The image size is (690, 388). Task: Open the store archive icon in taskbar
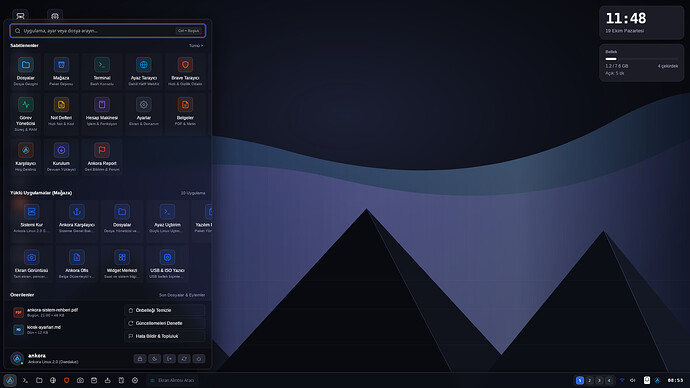pyautogui.click(x=94, y=381)
